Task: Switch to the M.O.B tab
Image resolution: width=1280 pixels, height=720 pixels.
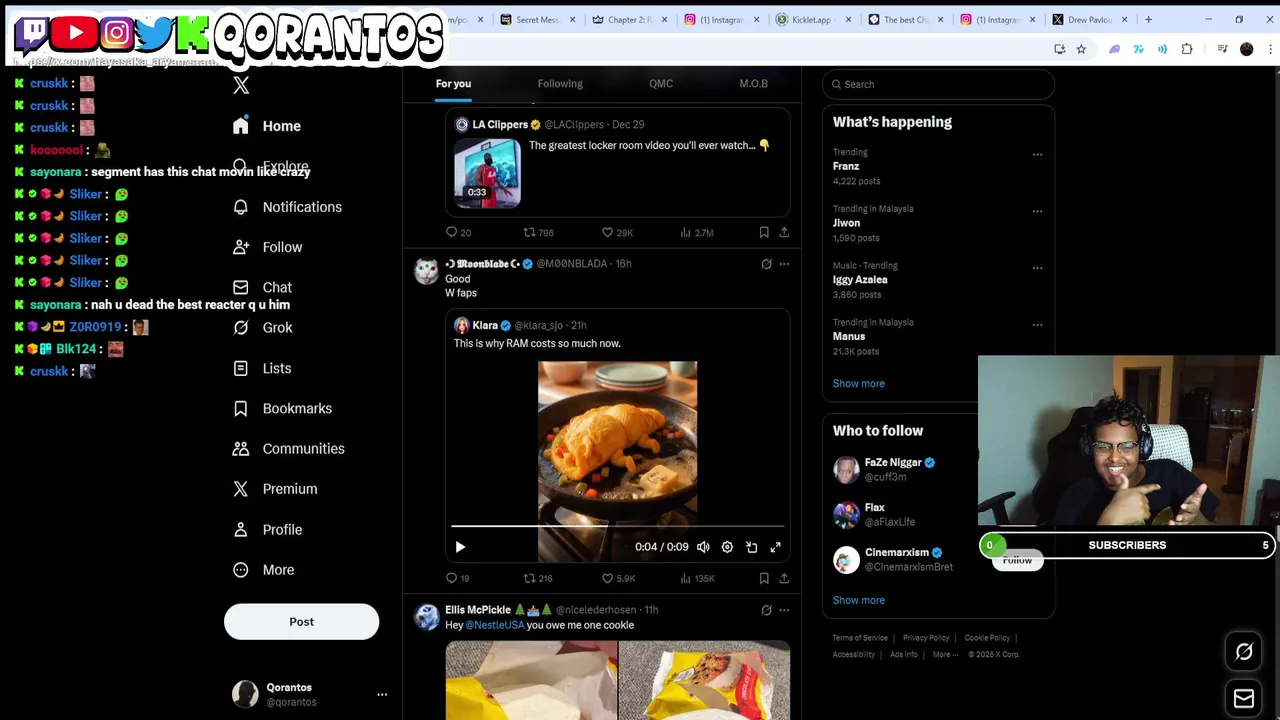Action: coord(754,84)
